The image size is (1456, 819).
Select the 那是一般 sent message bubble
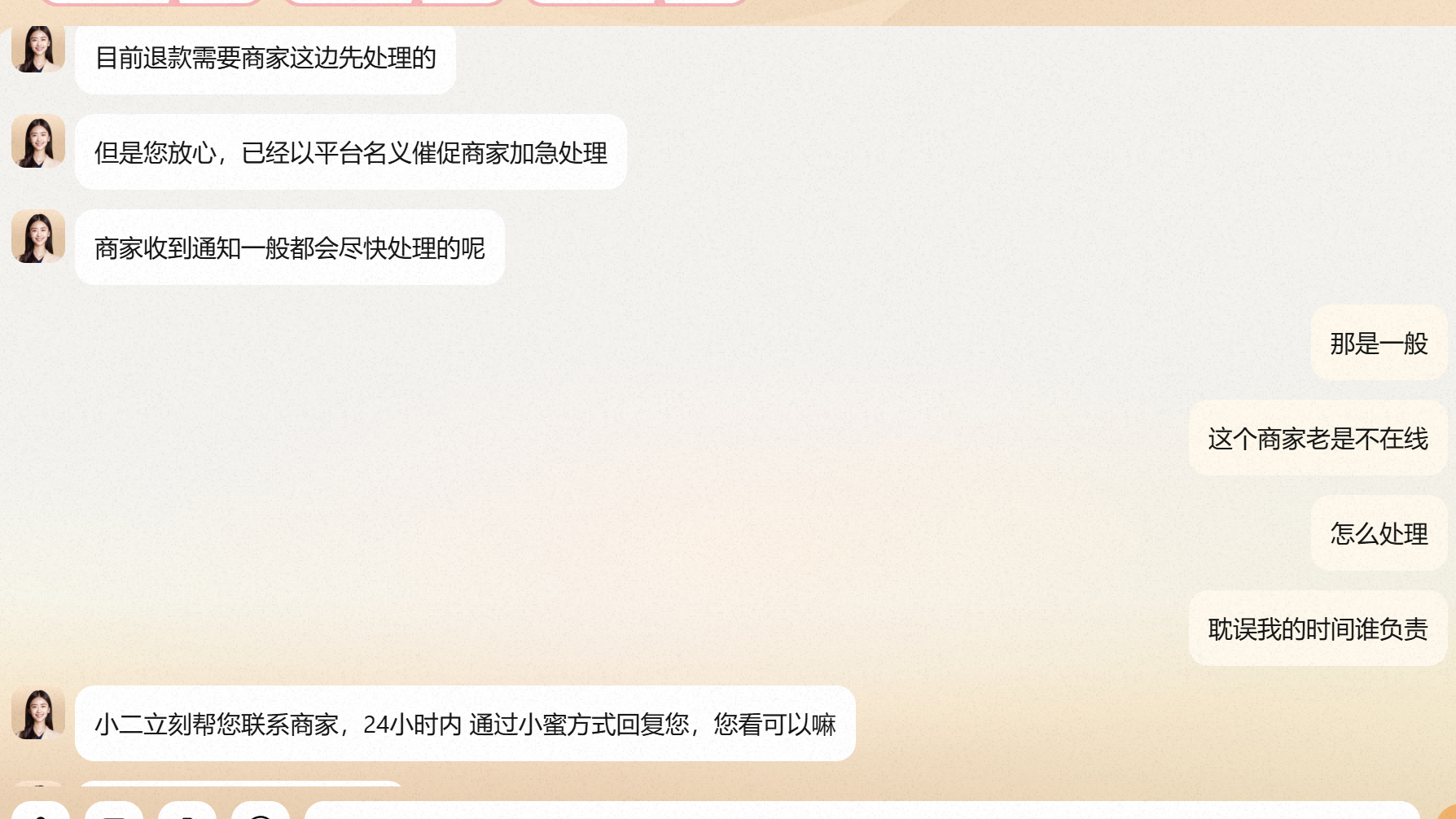(x=1379, y=343)
